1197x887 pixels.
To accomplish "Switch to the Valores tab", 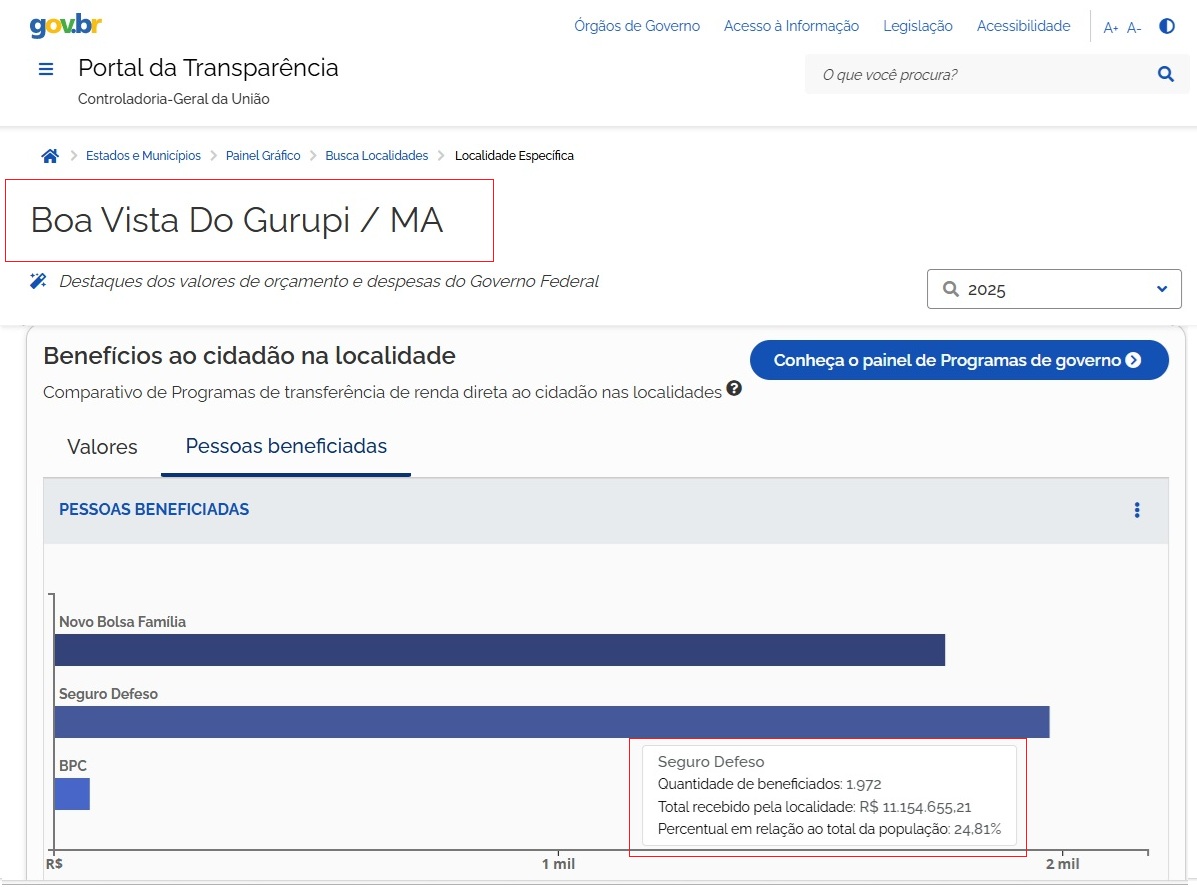I will [102, 447].
